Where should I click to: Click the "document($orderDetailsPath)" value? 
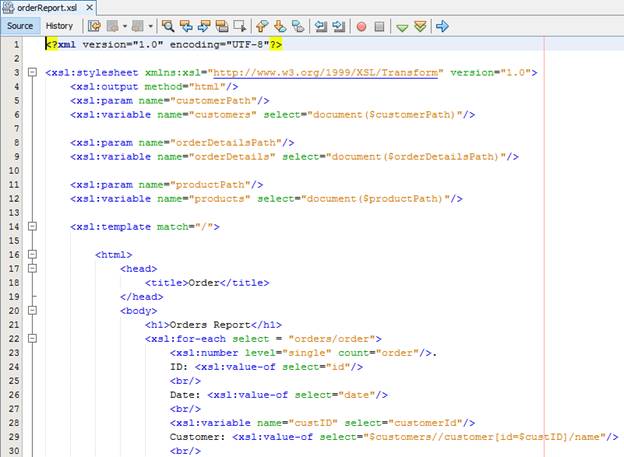[416, 157]
